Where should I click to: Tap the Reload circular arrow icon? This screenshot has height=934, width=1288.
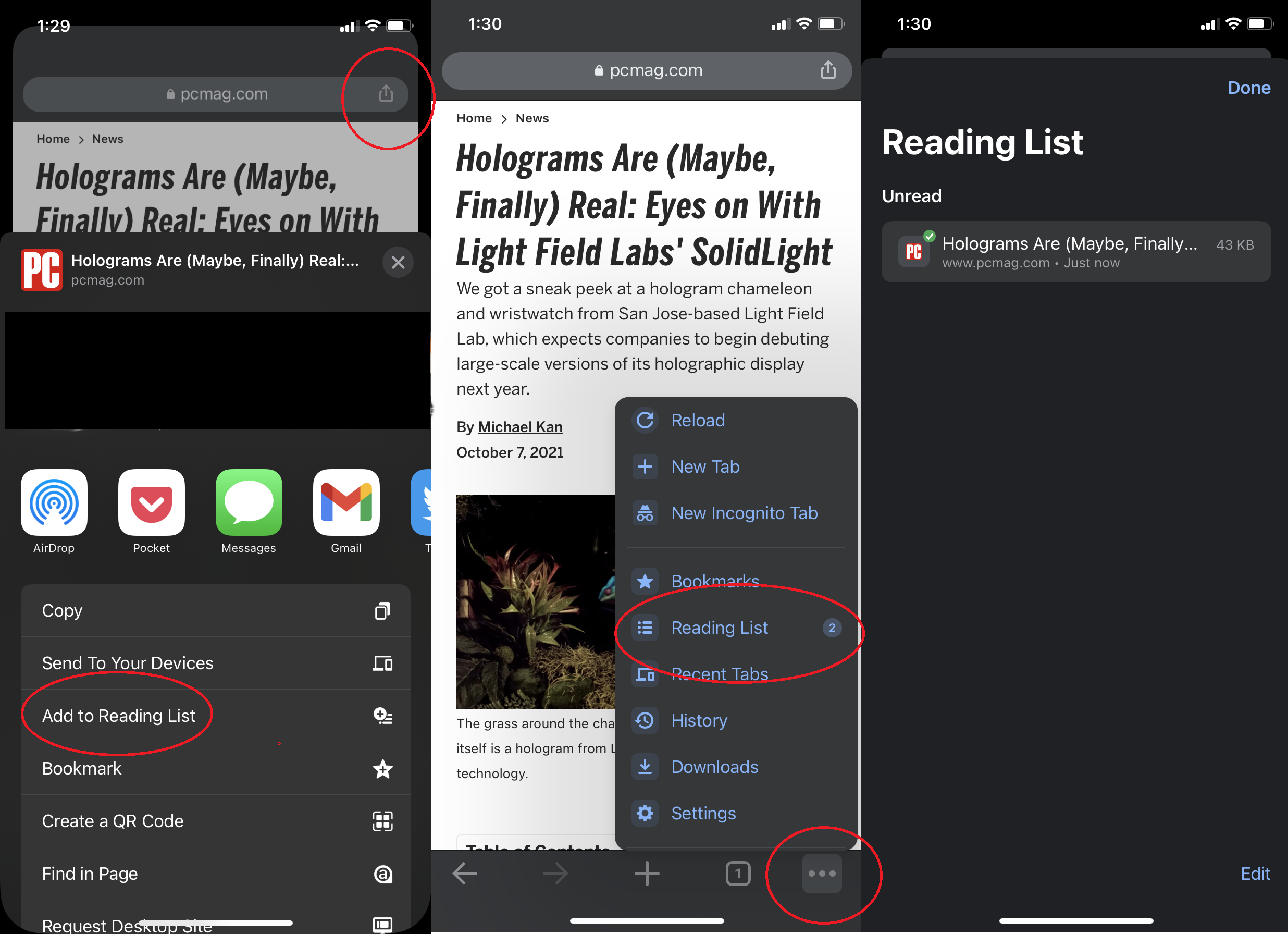click(x=645, y=421)
